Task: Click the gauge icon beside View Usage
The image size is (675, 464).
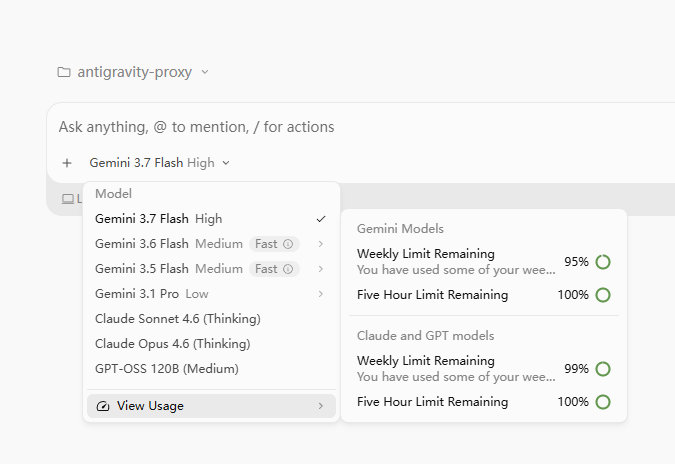Action: coord(103,406)
